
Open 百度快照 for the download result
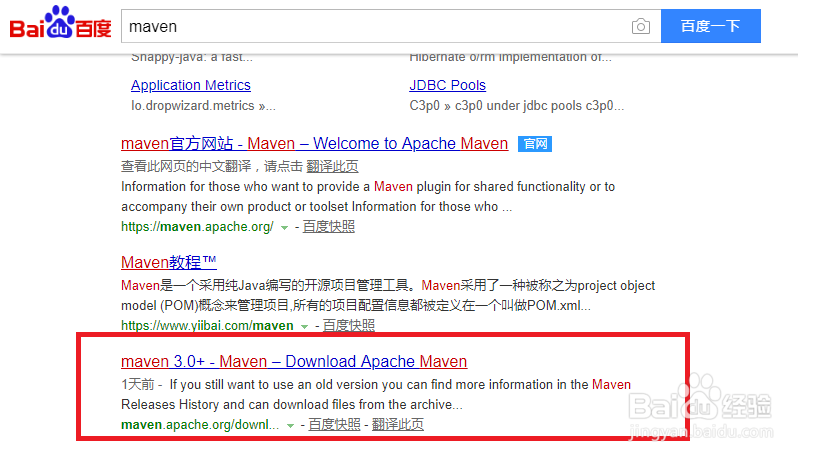point(334,425)
